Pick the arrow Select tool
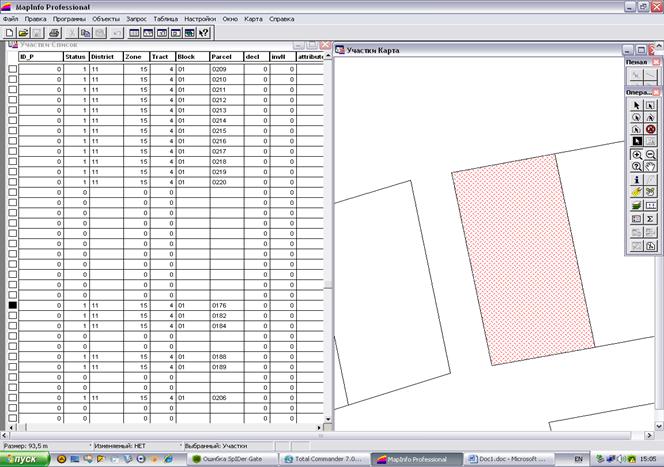The image size is (664, 467). pyautogui.click(x=636, y=105)
